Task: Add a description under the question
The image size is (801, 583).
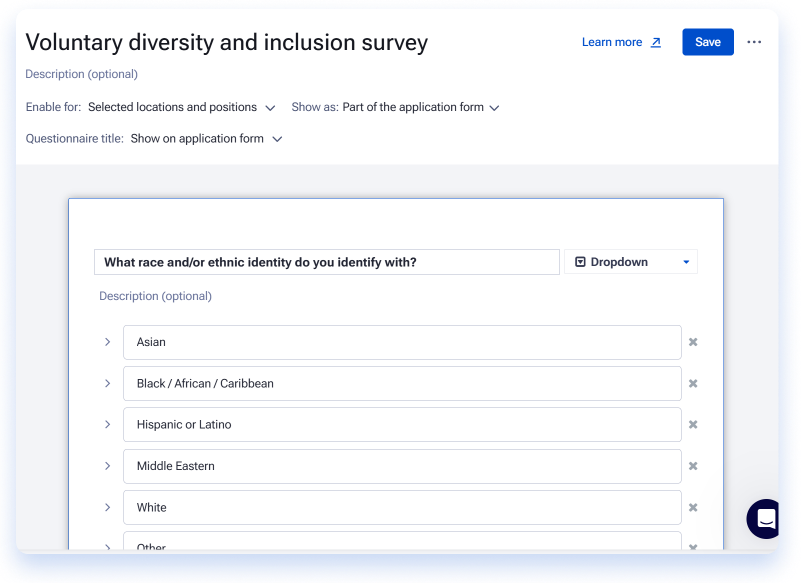Action: click(155, 296)
